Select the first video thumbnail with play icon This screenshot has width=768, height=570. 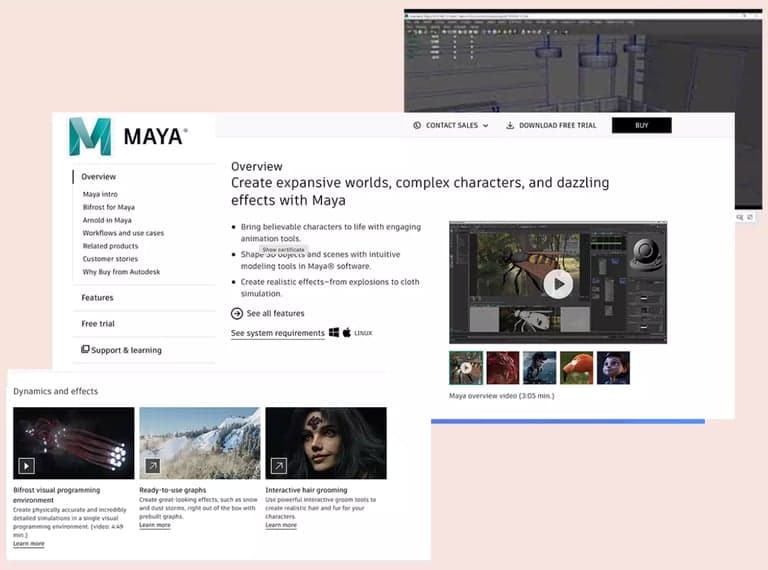[x=466, y=368]
